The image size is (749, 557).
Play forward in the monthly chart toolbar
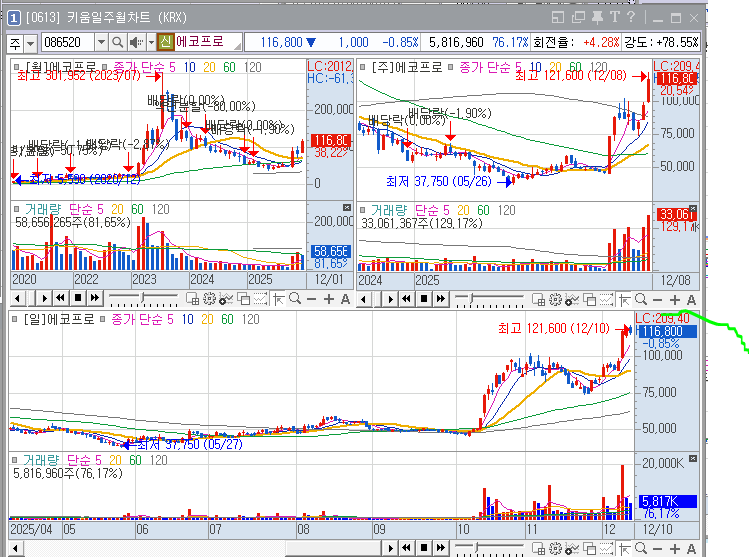click(44, 299)
